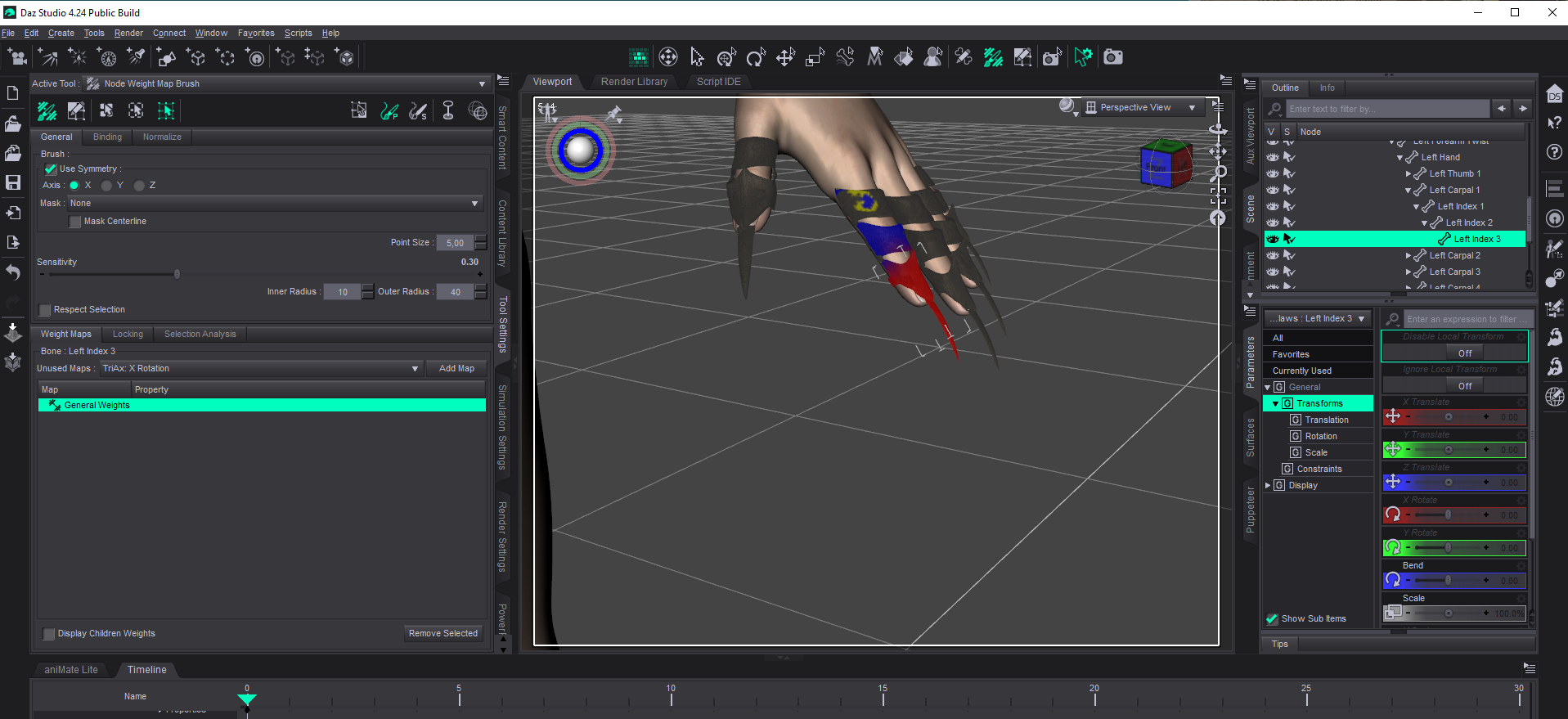Select the Node Weight Map Brush toolbar icon
The width and height of the screenshot is (1568, 719).
click(993, 57)
